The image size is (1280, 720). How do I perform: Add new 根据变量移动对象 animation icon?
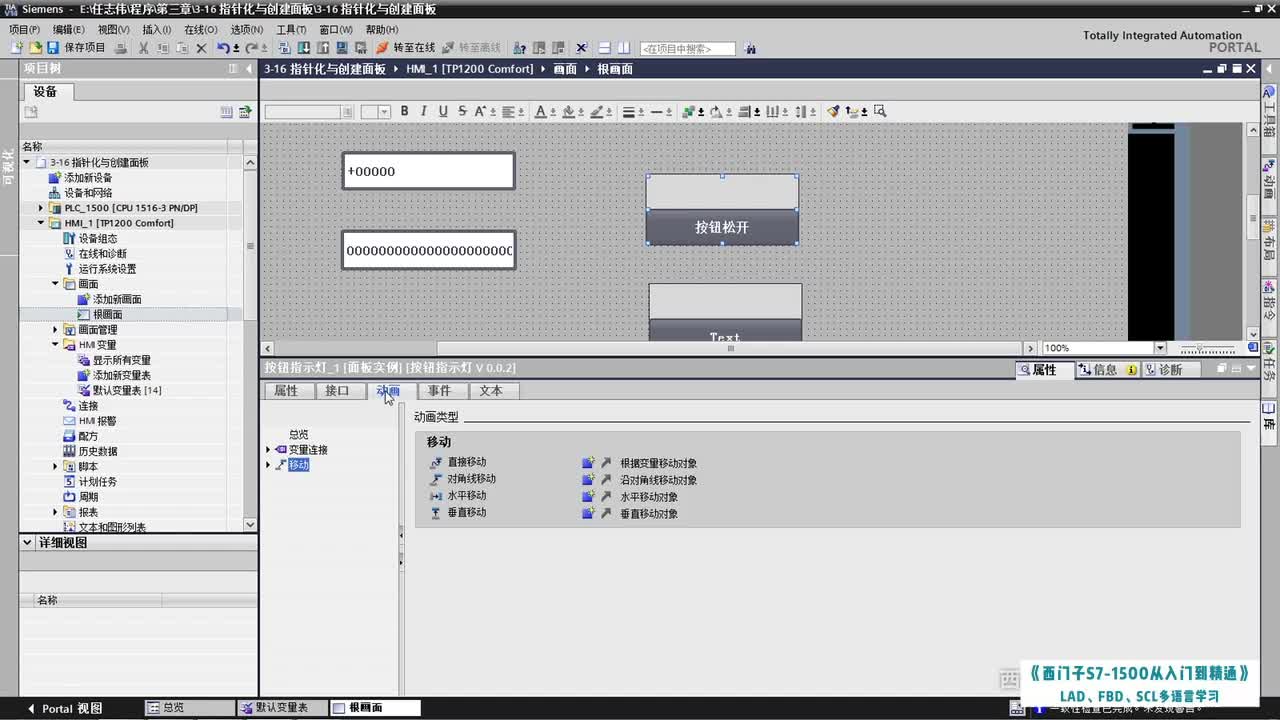click(x=588, y=463)
